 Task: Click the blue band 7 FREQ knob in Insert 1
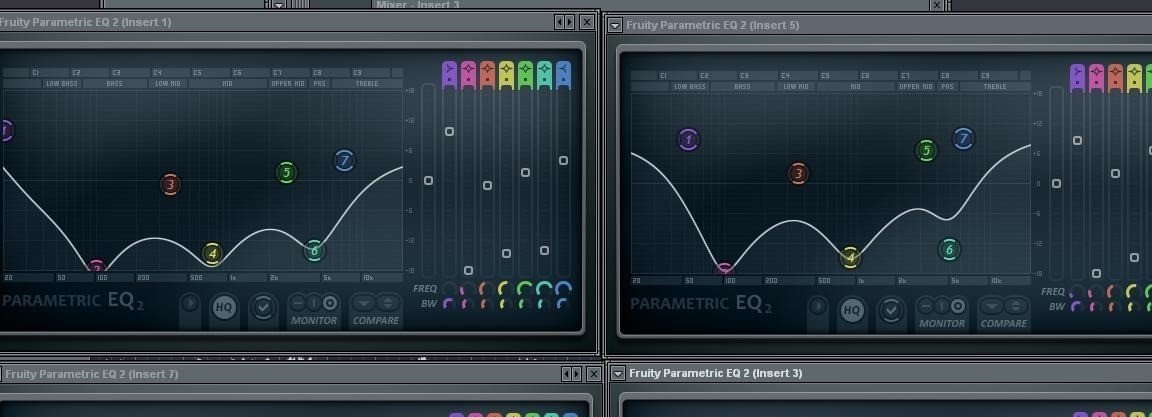[564, 289]
